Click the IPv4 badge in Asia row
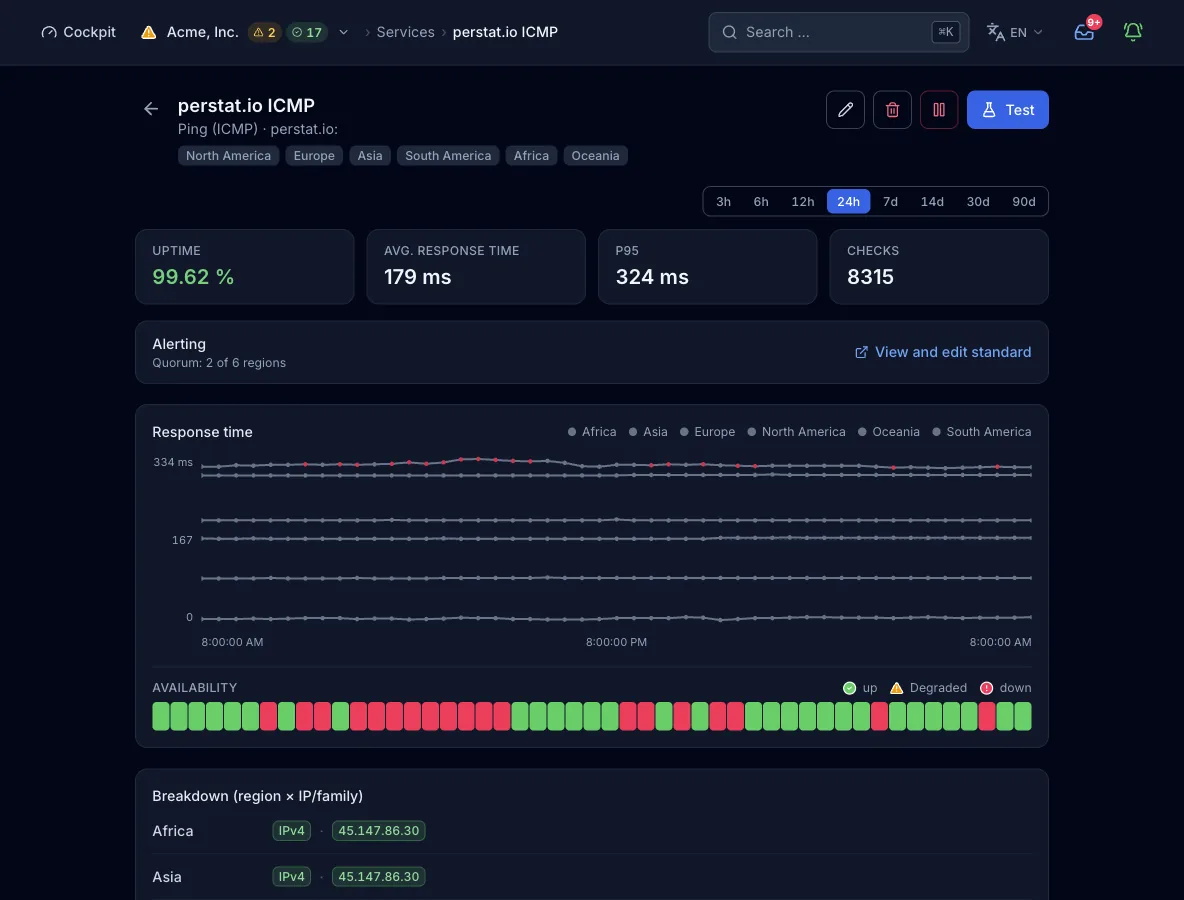 click(x=291, y=877)
